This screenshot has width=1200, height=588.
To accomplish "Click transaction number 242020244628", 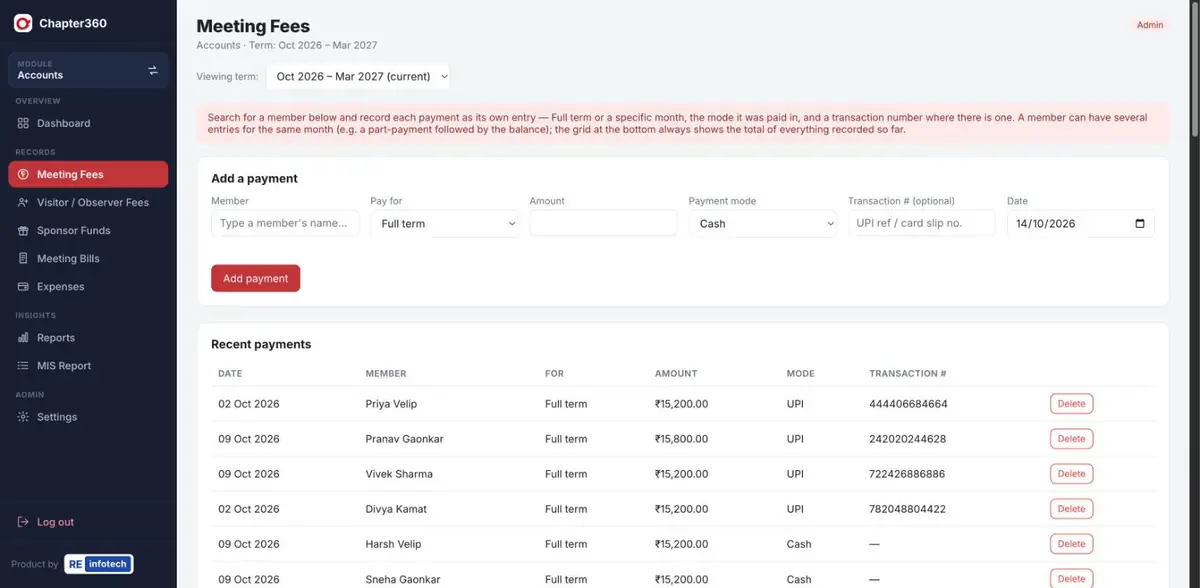I will click(908, 439).
